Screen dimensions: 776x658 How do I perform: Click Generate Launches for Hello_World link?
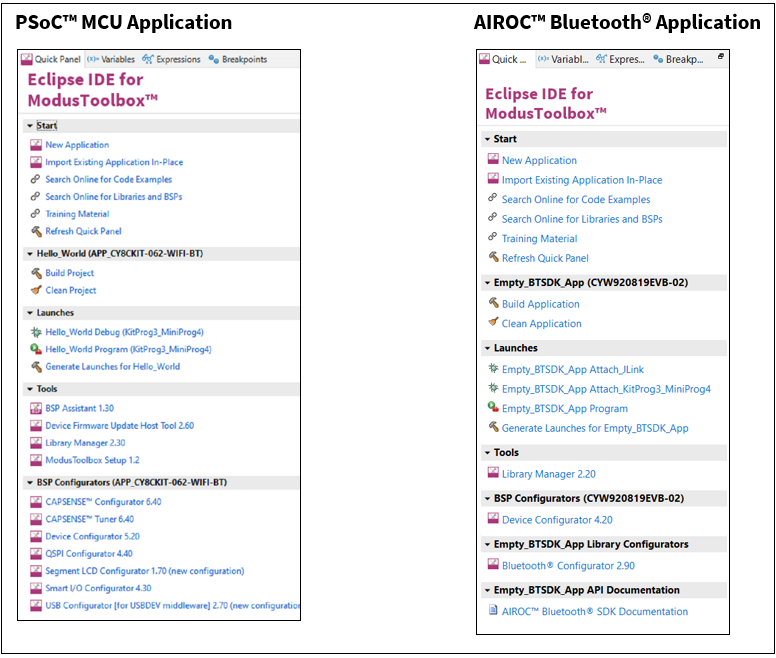click(x=113, y=367)
